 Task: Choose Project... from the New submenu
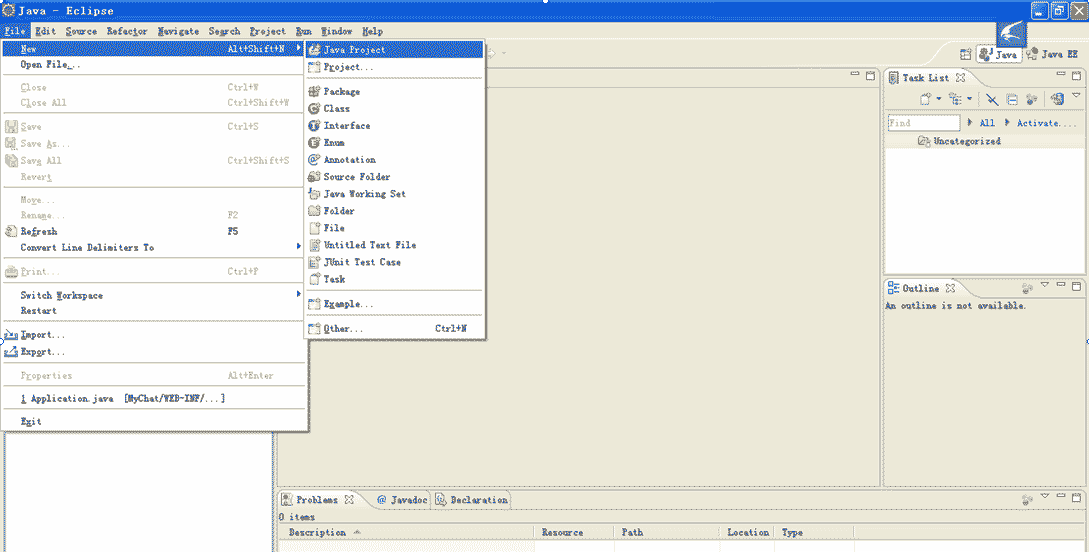(394, 67)
